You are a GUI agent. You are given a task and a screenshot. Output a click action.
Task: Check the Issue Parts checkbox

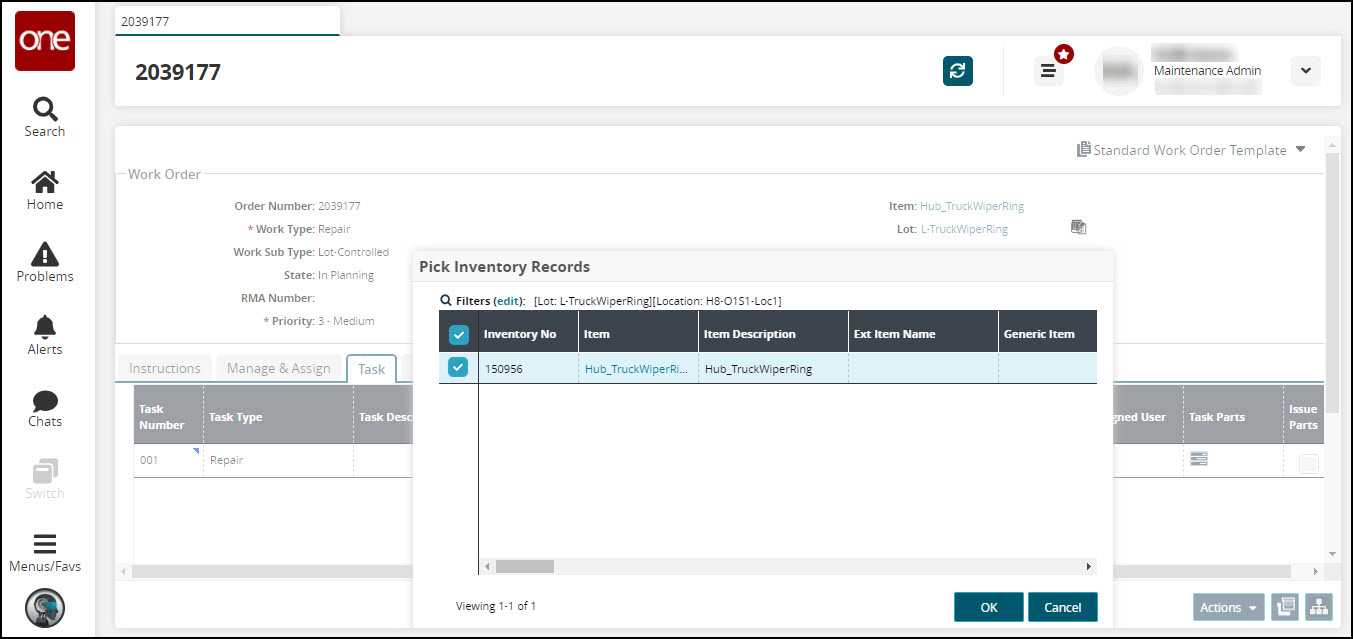click(1308, 463)
